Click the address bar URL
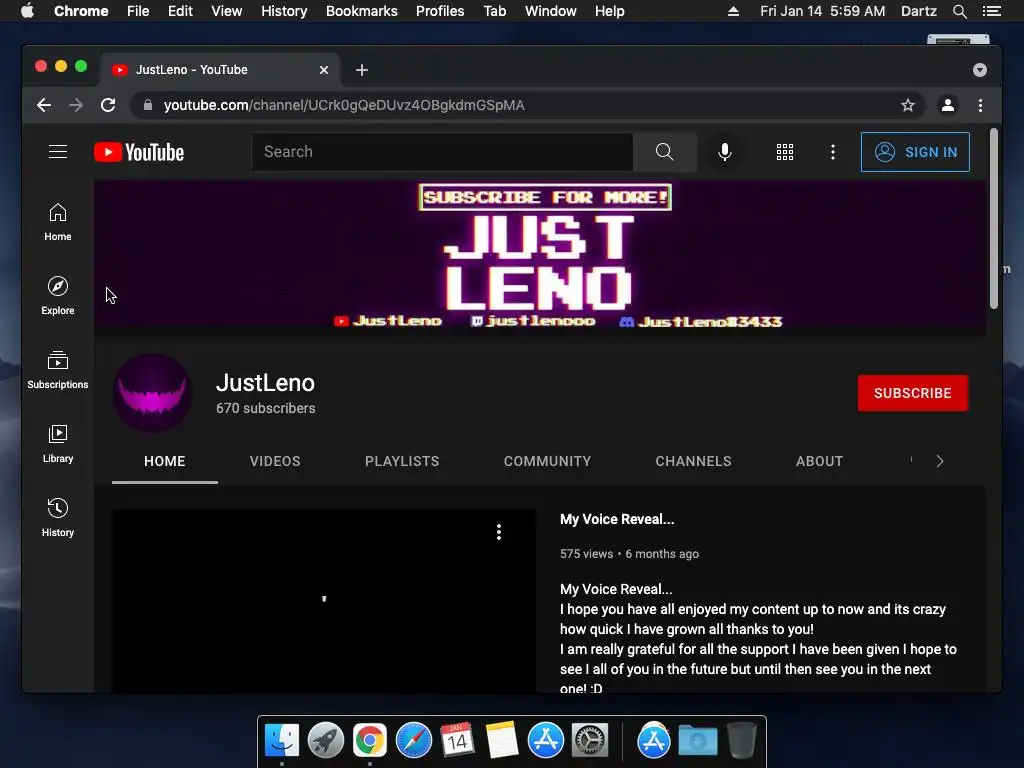Image resolution: width=1024 pixels, height=768 pixels. pos(344,105)
